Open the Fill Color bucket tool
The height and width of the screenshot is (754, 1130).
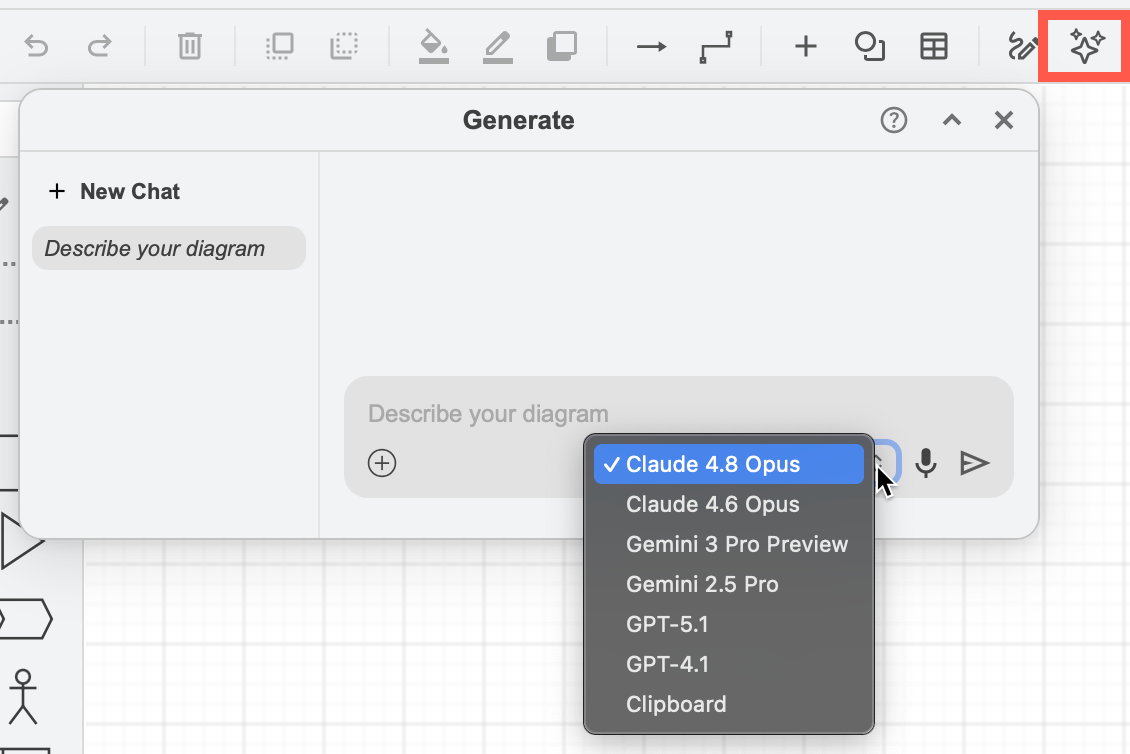point(434,46)
